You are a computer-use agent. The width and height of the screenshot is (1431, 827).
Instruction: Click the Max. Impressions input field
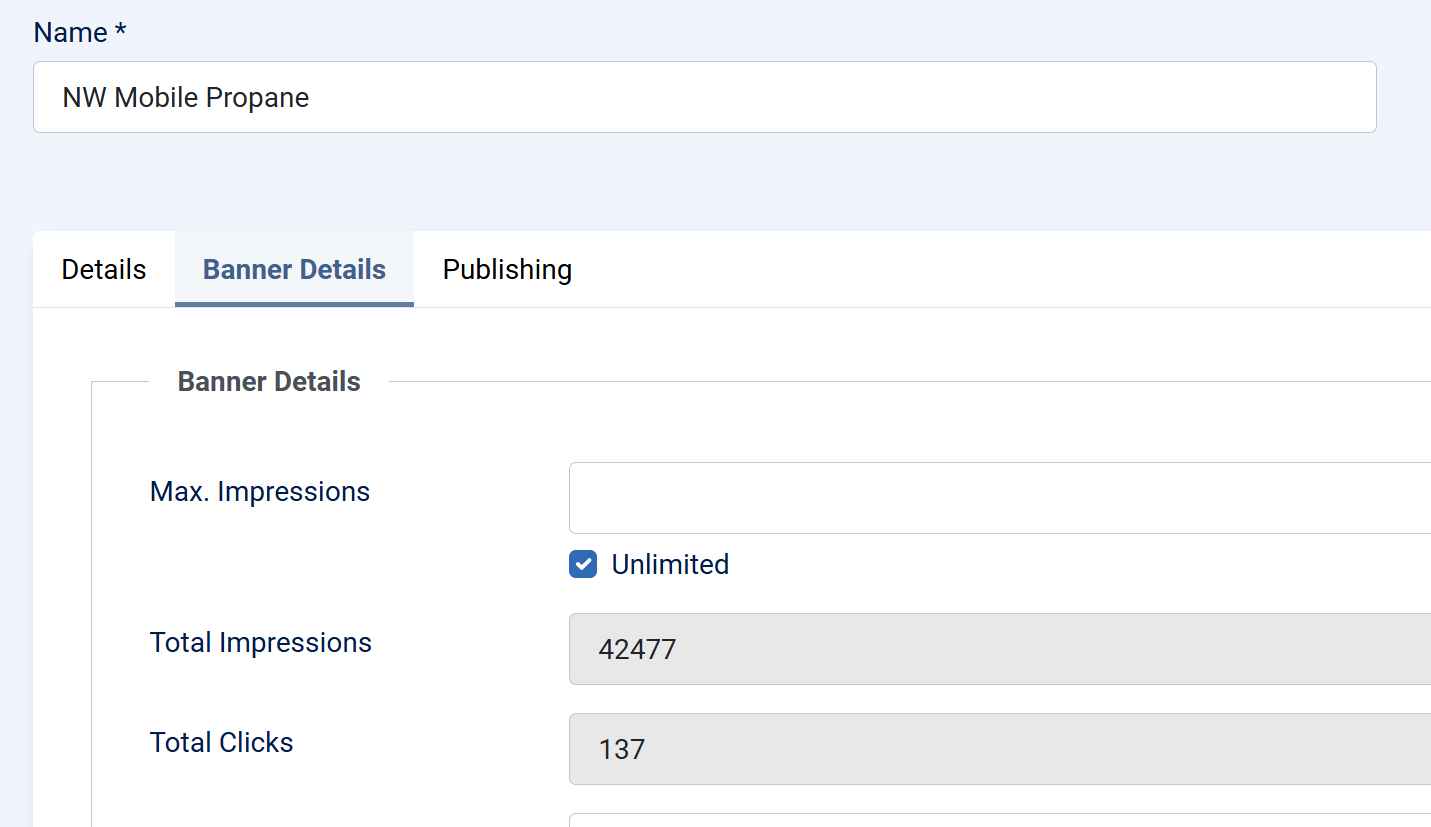[1000, 498]
